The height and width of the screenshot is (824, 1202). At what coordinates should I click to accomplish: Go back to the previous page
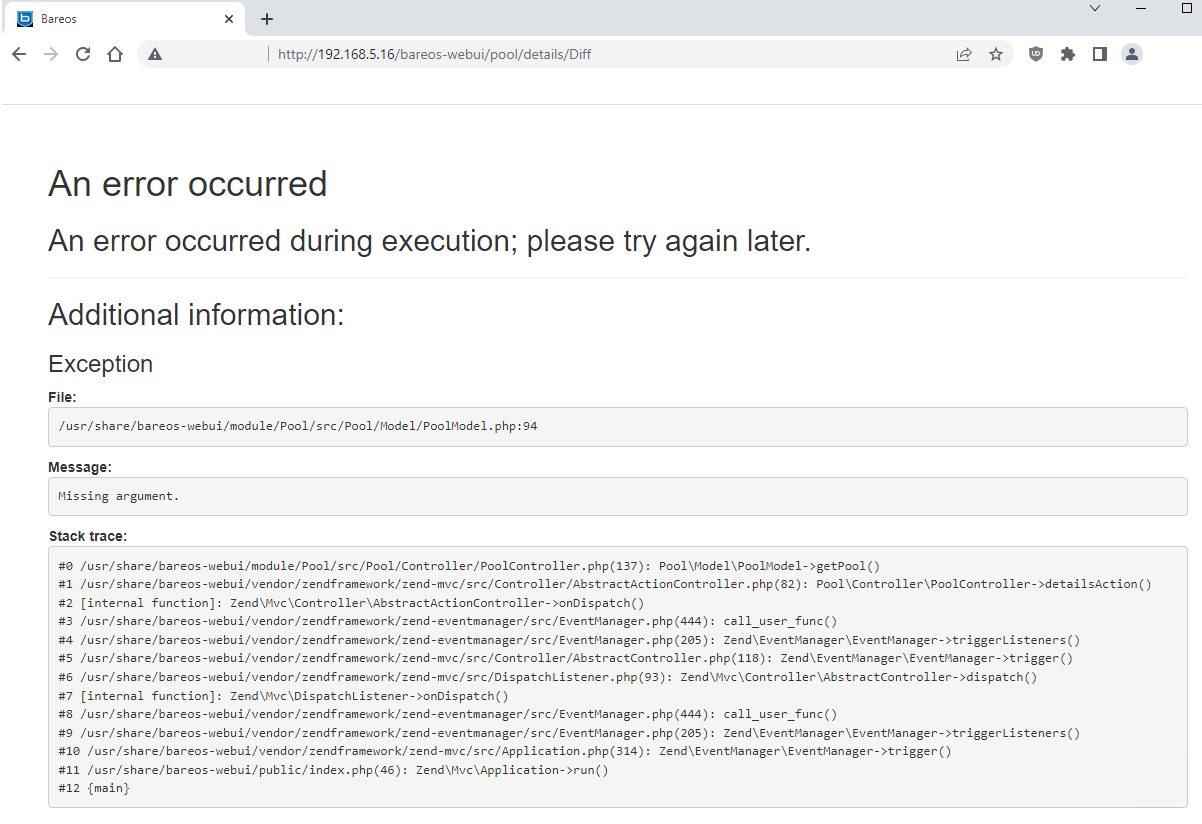coord(19,54)
